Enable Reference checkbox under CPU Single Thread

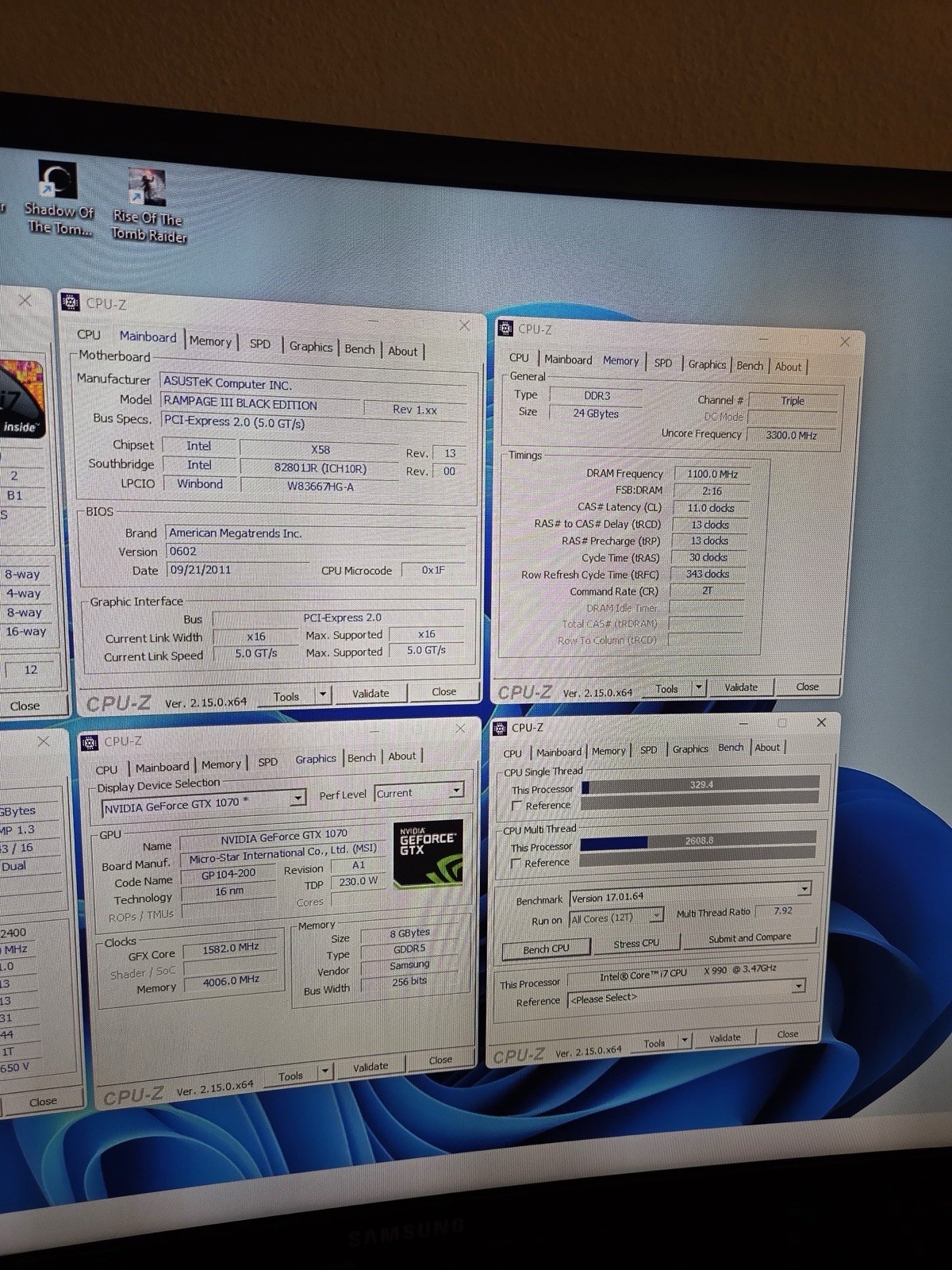click(x=517, y=806)
